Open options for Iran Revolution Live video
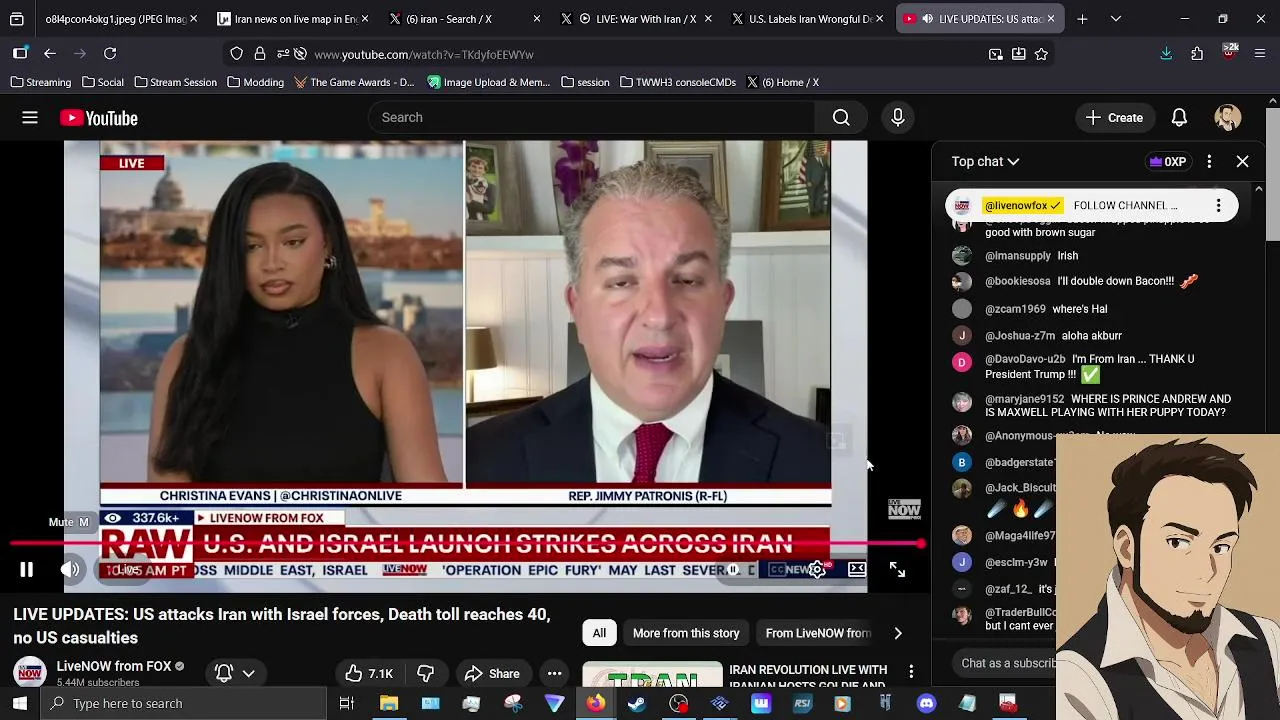 tap(911, 672)
